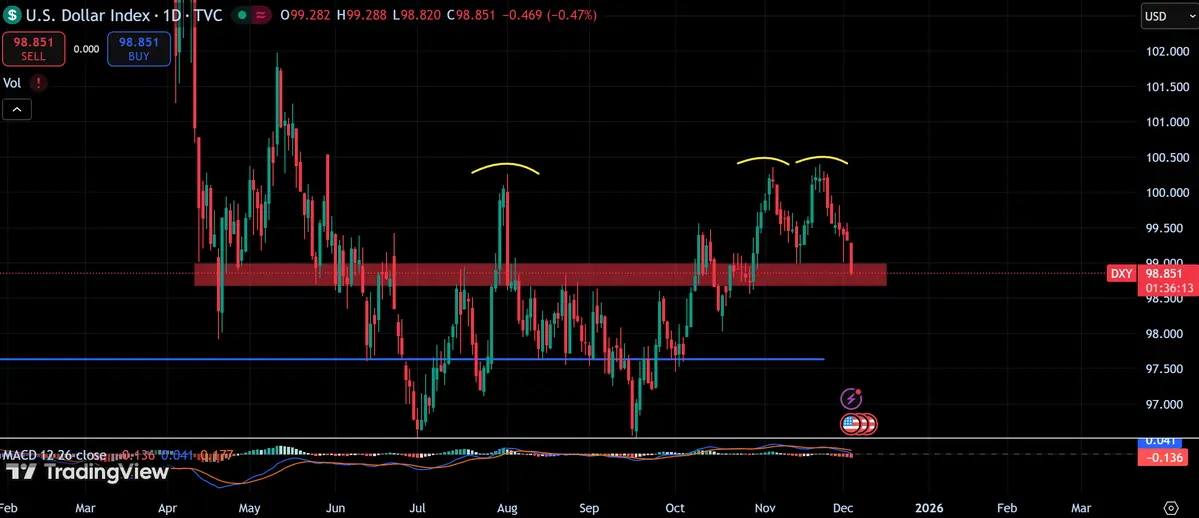The height and width of the screenshot is (518, 1199).
Task: Click the 99.500 price axis label
Action: (1166, 228)
